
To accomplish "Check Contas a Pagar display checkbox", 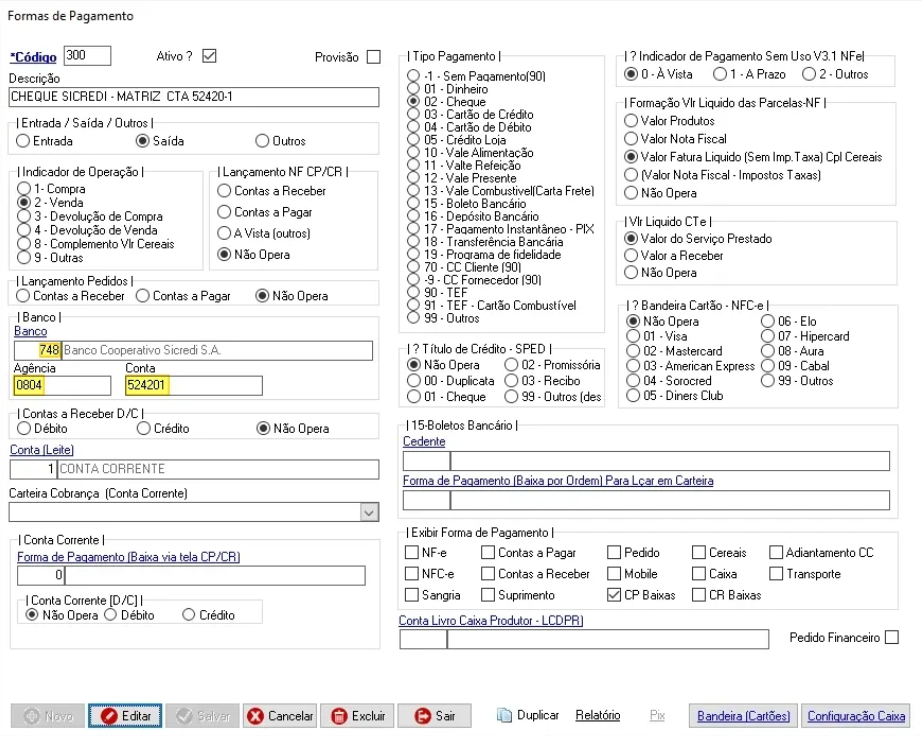I will point(488,553).
